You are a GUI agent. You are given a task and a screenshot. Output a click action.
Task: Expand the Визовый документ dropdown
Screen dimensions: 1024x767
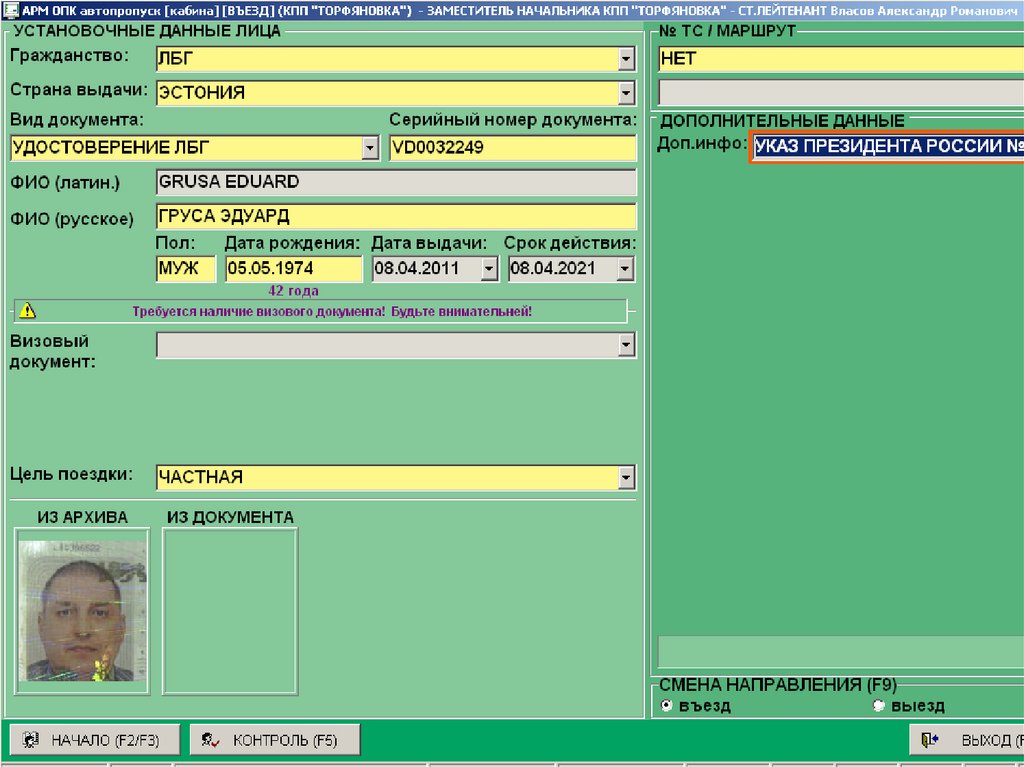pyautogui.click(x=626, y=345)
